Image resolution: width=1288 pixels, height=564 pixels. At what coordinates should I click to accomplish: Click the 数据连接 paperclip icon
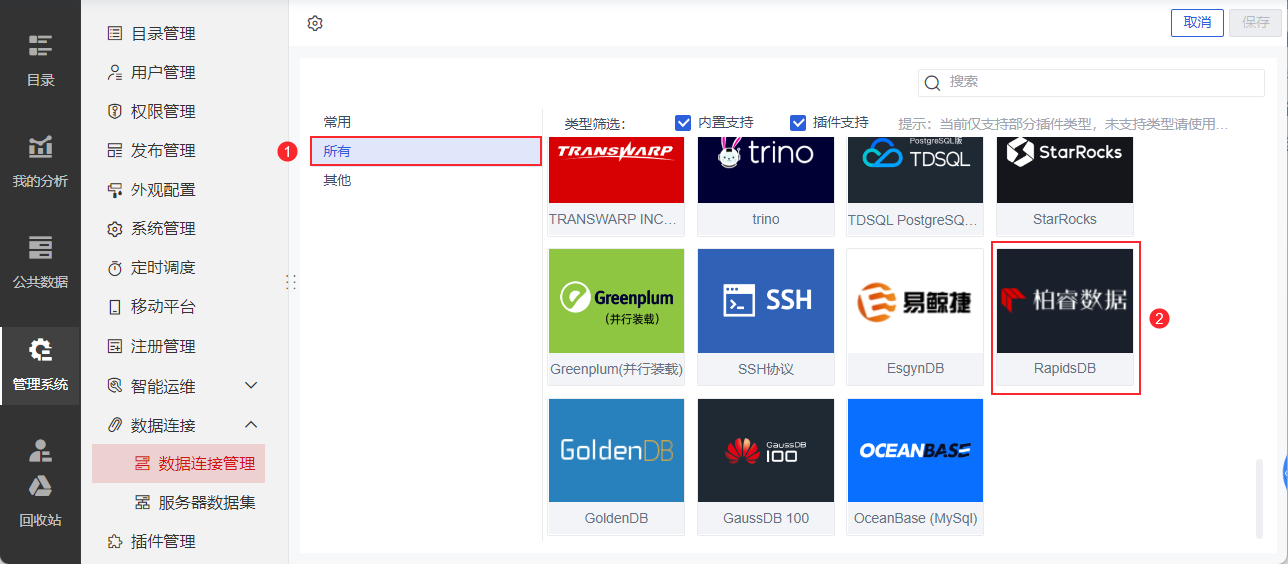(115, 424)
